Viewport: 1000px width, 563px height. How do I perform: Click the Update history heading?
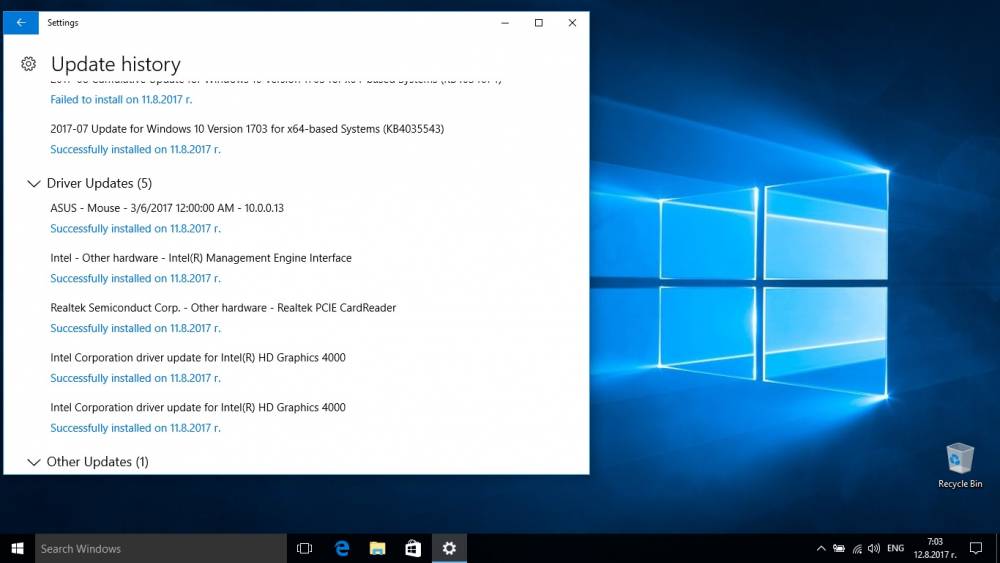click(x=115, y=64)
